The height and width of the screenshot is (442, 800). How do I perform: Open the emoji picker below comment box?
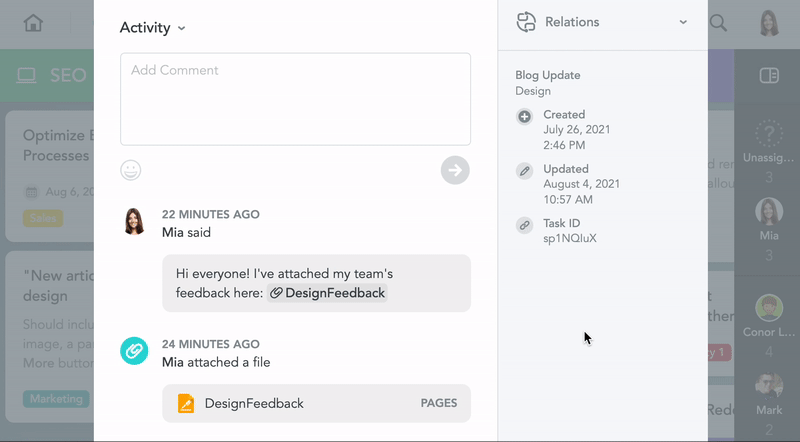point(131,170)
